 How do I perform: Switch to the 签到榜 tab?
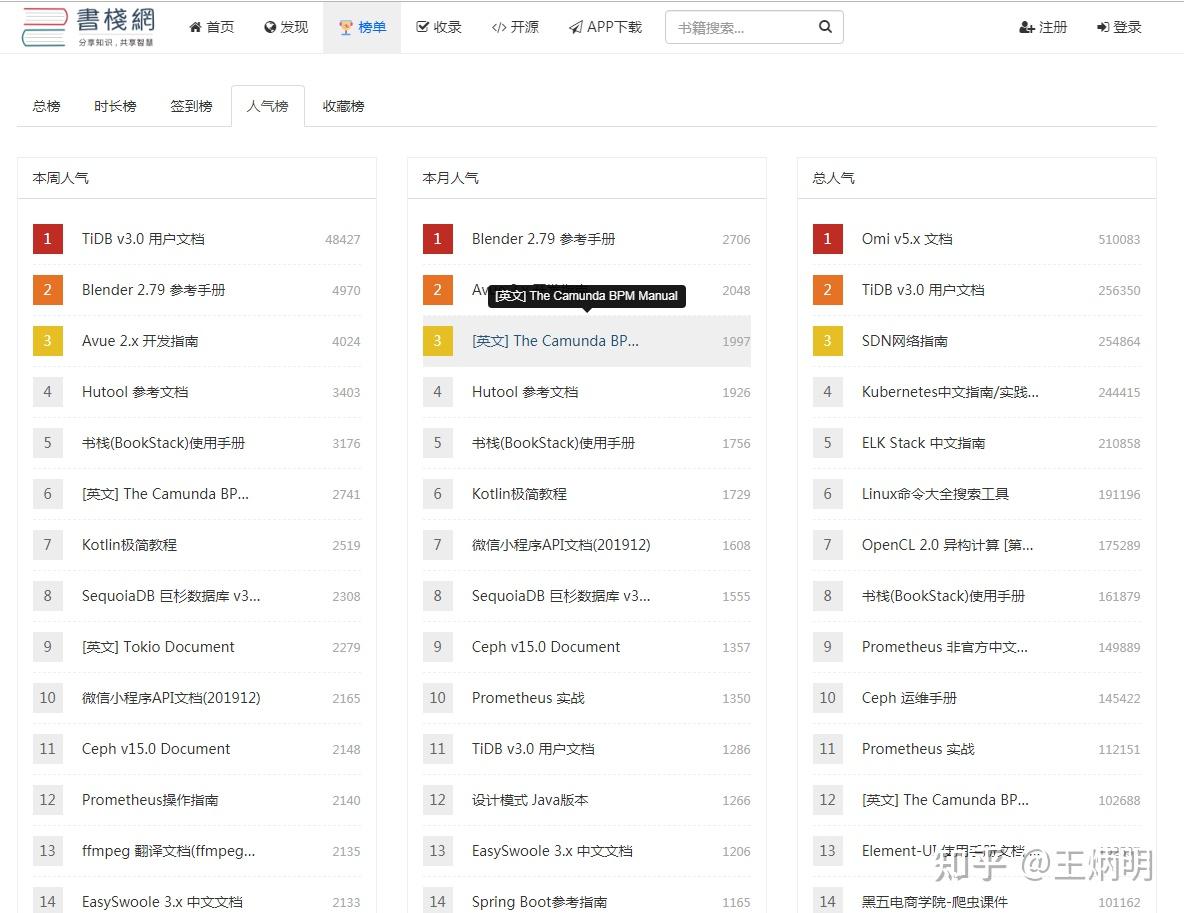click(191, 106)
